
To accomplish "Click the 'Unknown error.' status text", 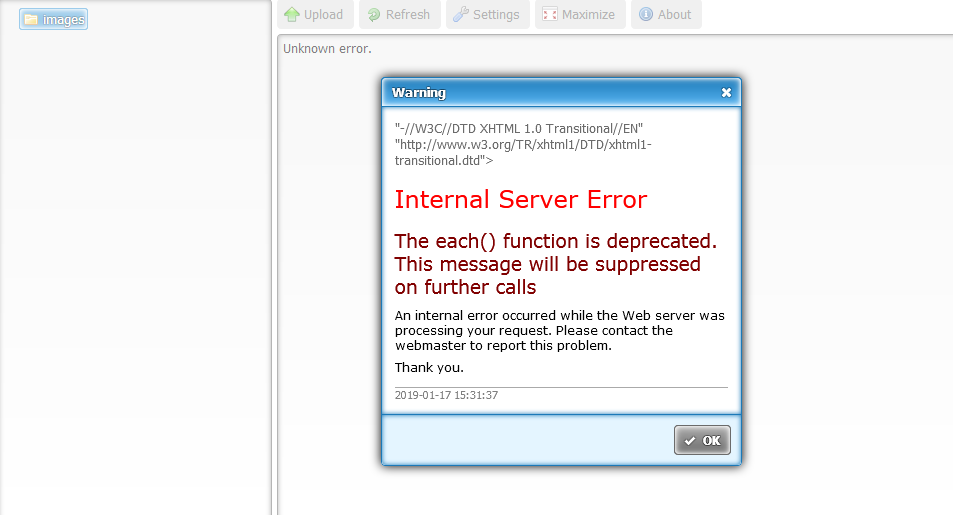I will coord(327,49).
